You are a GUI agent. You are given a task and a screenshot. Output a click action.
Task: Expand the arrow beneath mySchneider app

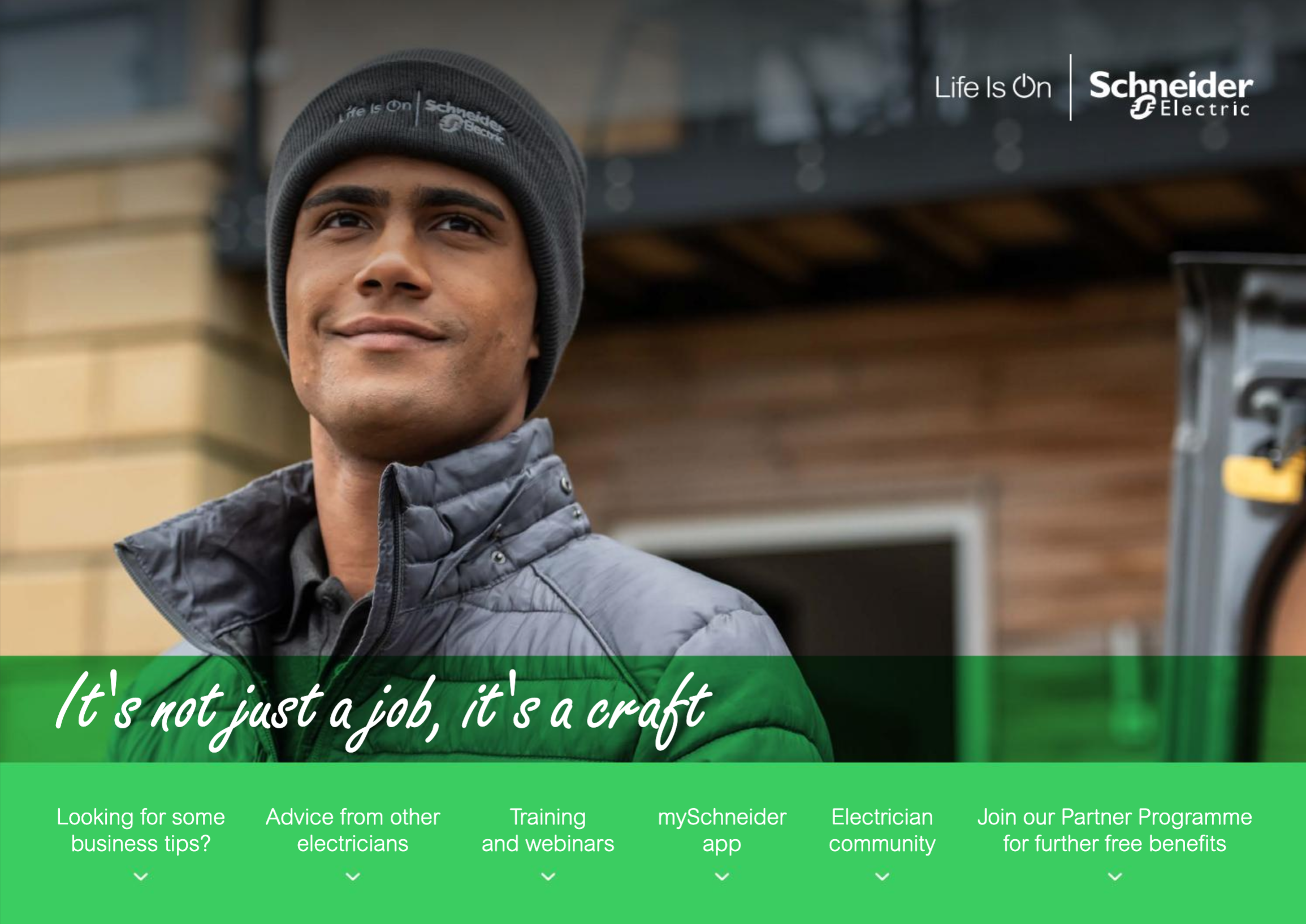(722, 876)
